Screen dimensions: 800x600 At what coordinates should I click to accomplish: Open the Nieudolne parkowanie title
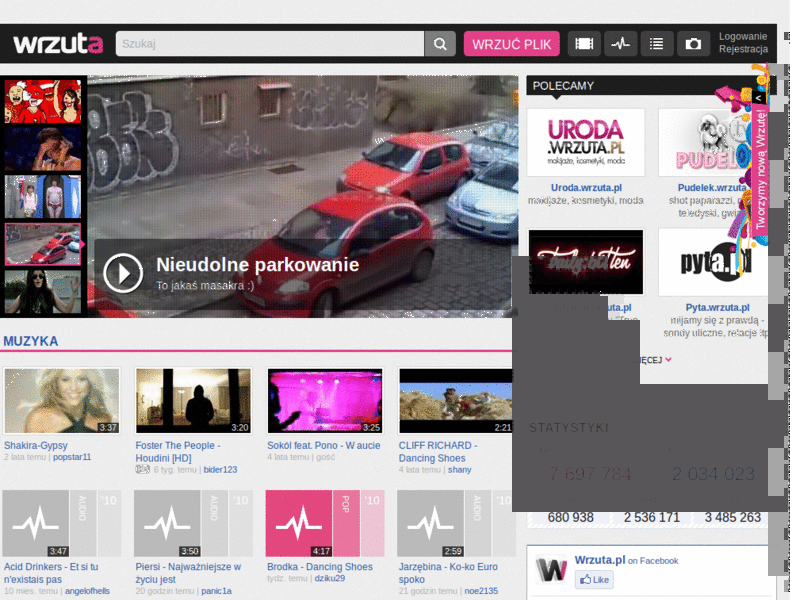click(x=258, y=265)
